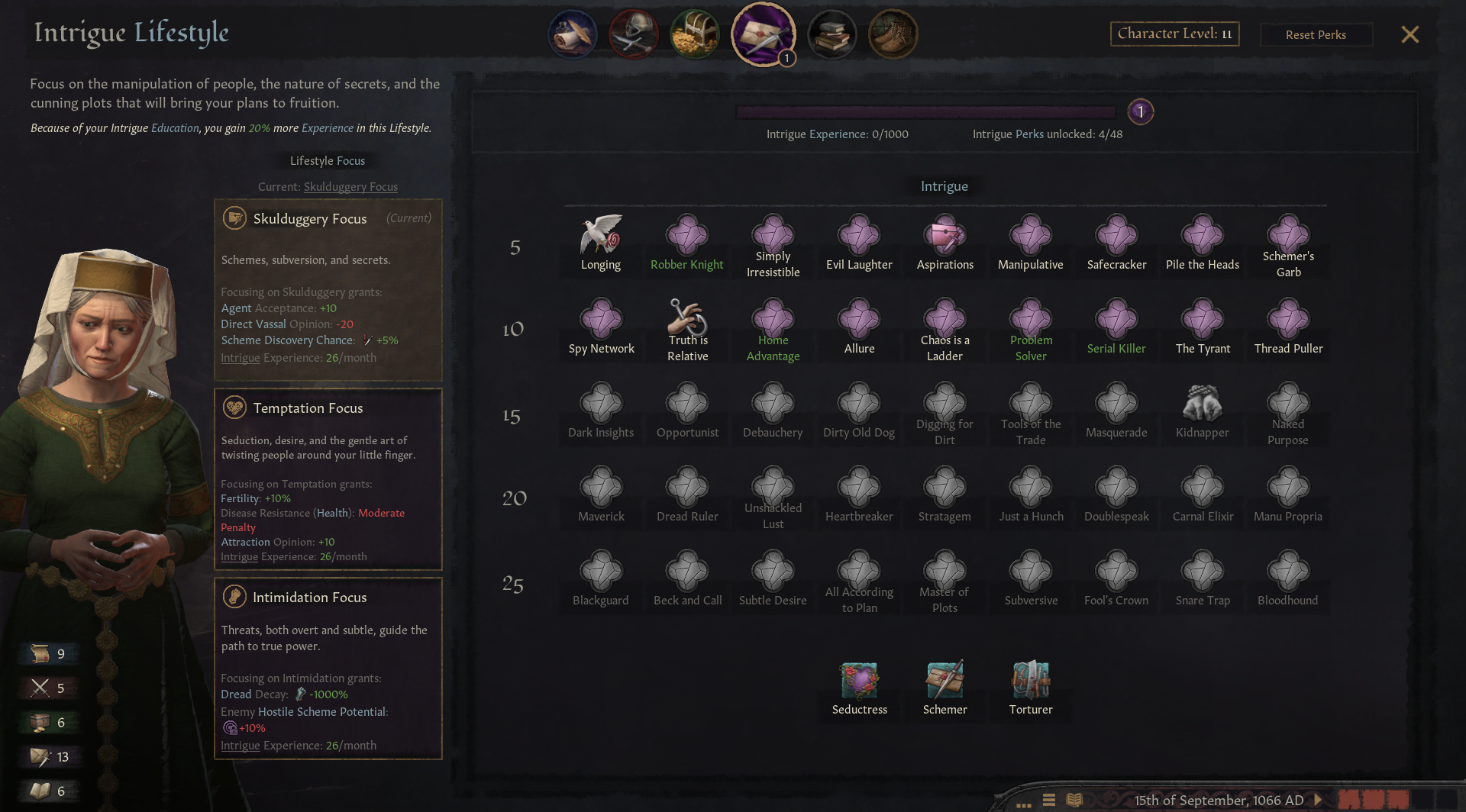Image resolution: width=1466 pixels, height=812 pixels.
Task: Select the Intimidation Focus option
Action: [x=328, y=668]
